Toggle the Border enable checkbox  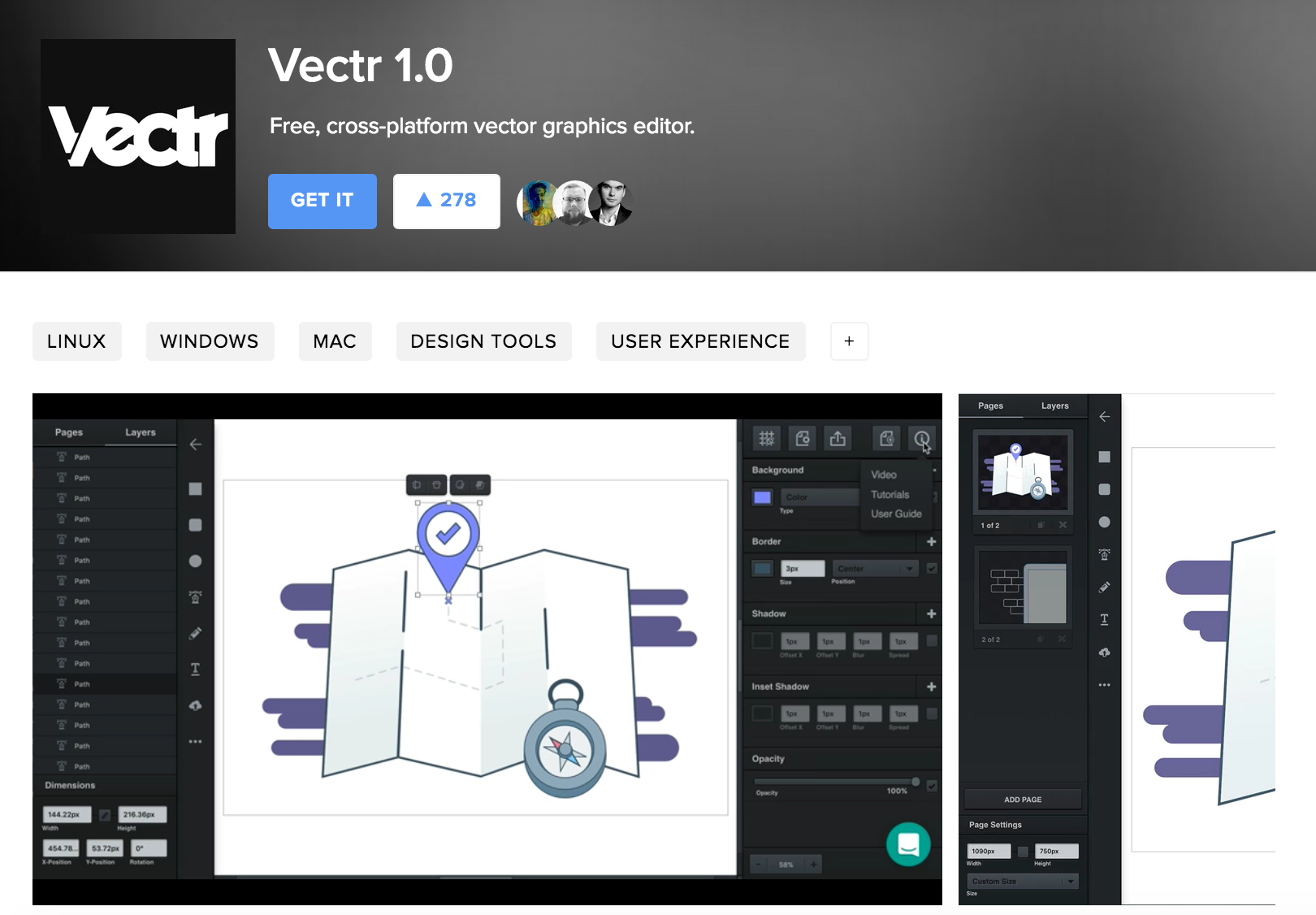[932, 568]
